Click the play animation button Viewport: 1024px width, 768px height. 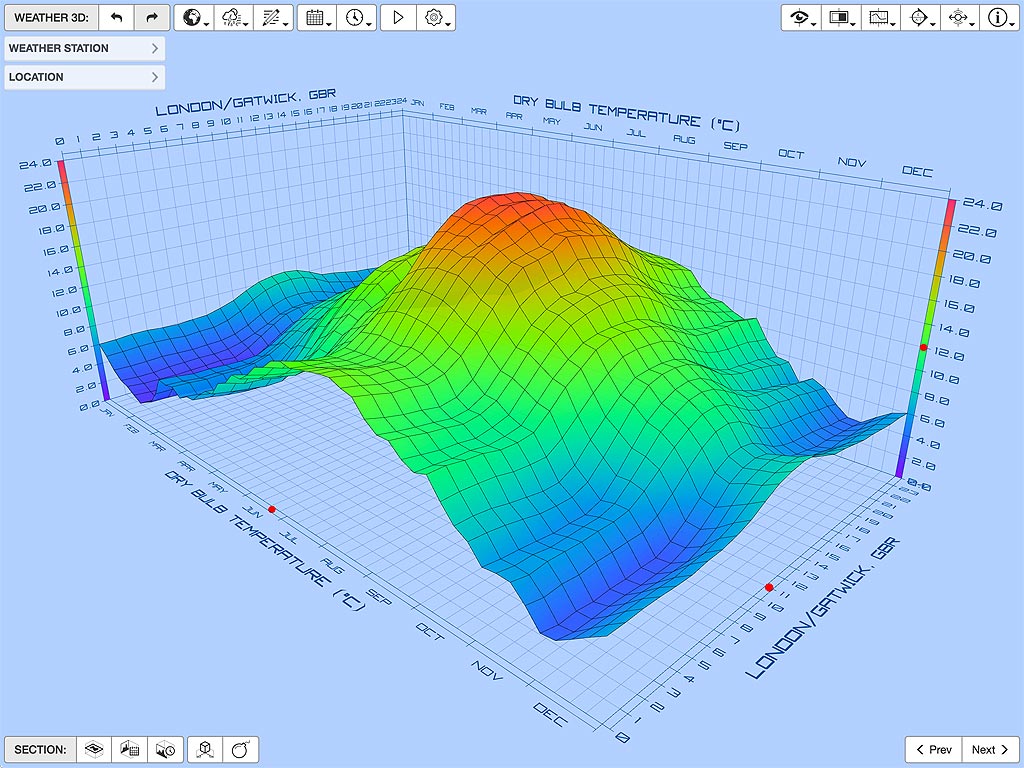[x=398, y=18]
